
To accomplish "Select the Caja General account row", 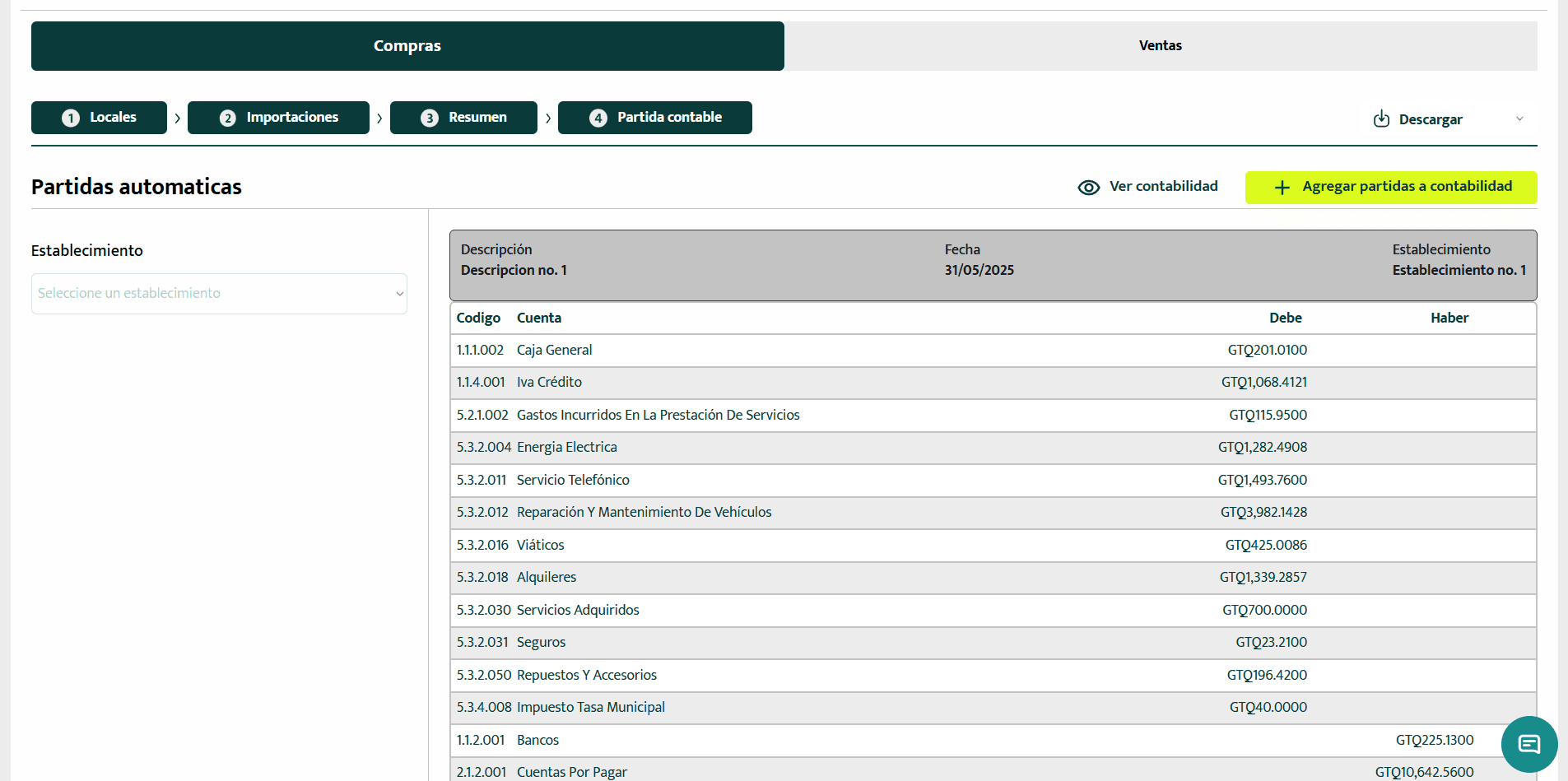I will (x=823, y=350).
